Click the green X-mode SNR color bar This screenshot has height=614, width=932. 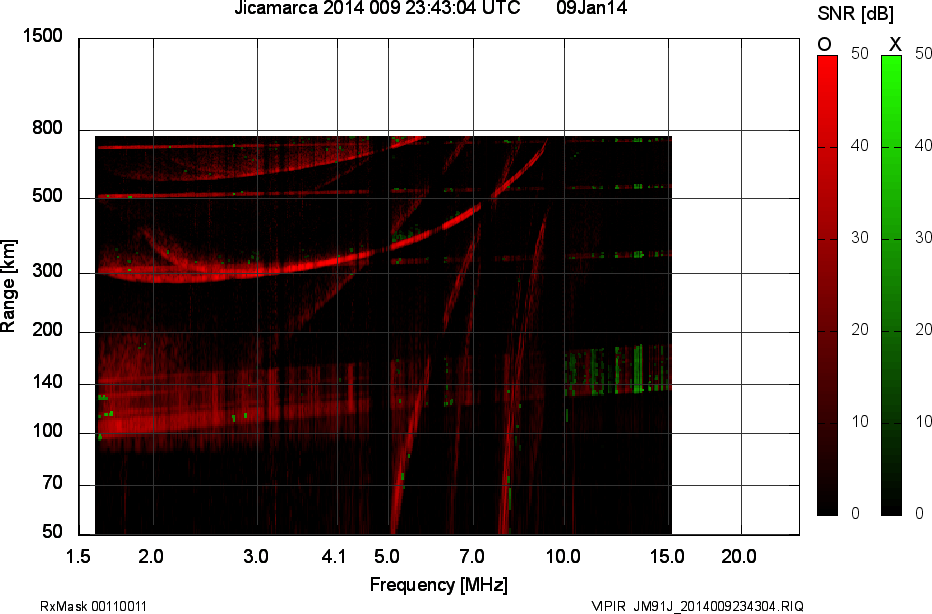pyautogui.click(x=891, y=285)
